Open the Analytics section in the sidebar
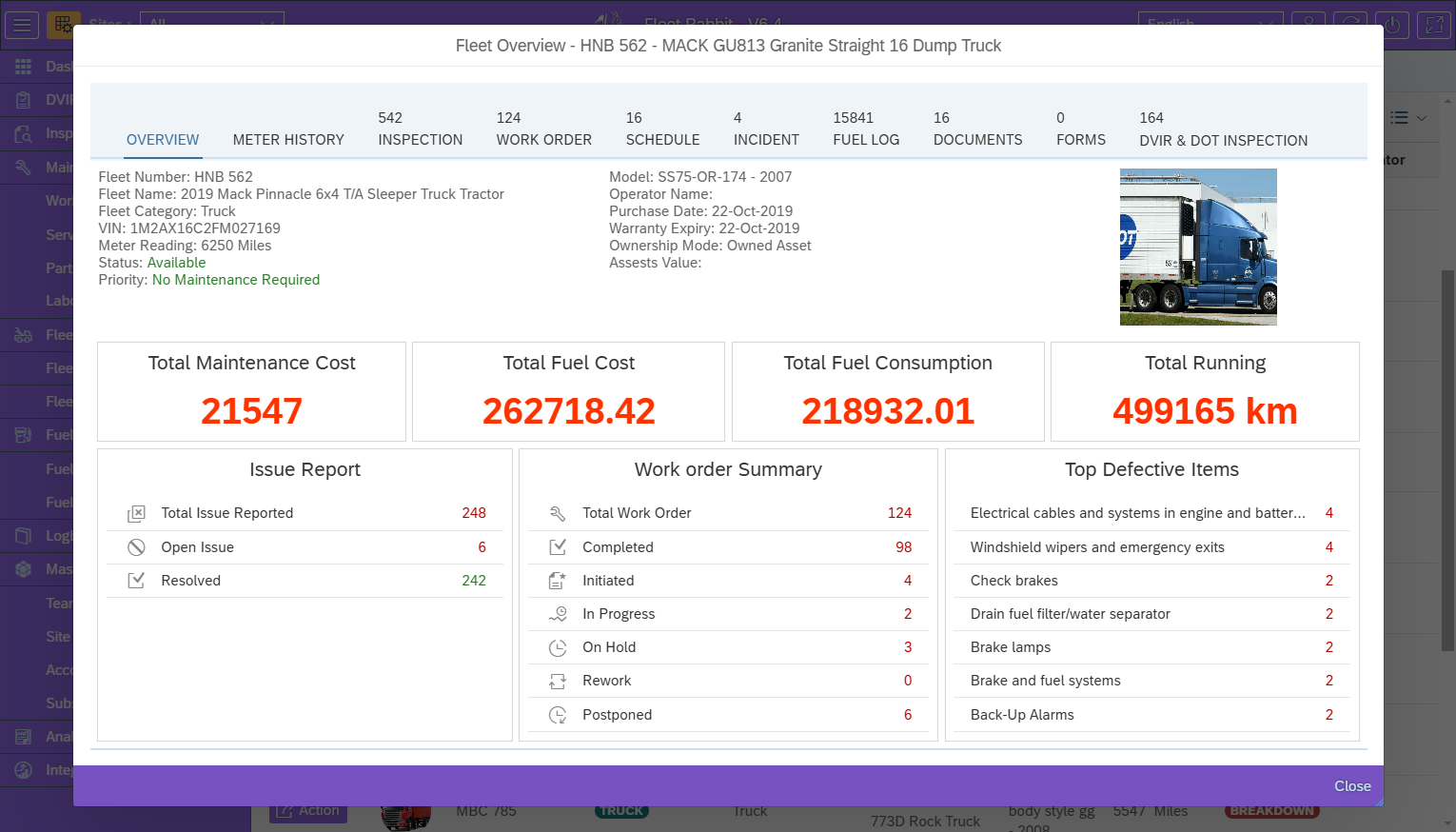 pos(22,736)
